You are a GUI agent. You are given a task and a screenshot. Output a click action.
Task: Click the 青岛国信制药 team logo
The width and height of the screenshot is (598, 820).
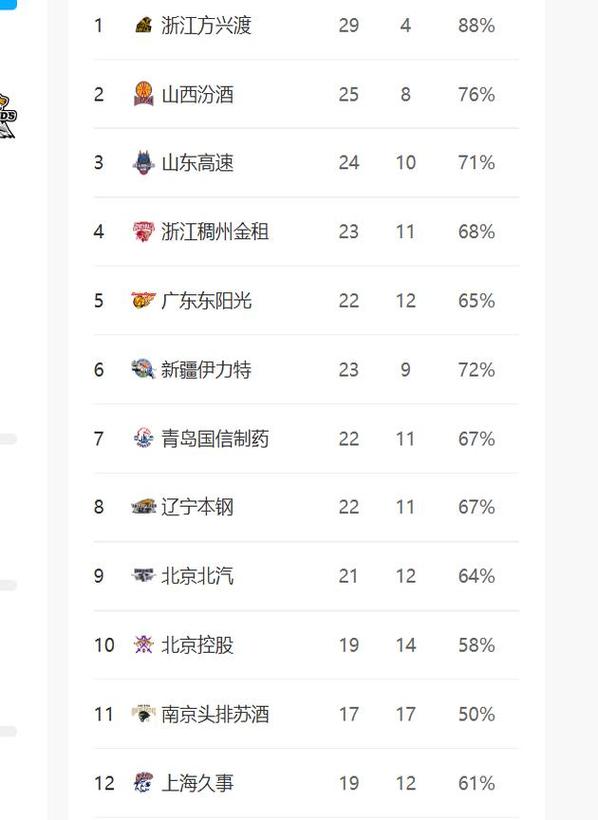(141, 438)
